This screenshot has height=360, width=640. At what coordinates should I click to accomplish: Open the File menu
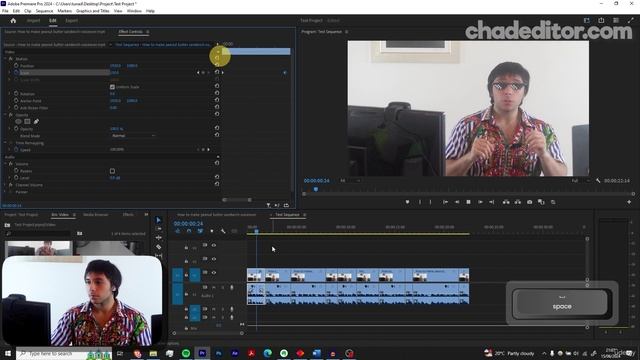[5, 11]
